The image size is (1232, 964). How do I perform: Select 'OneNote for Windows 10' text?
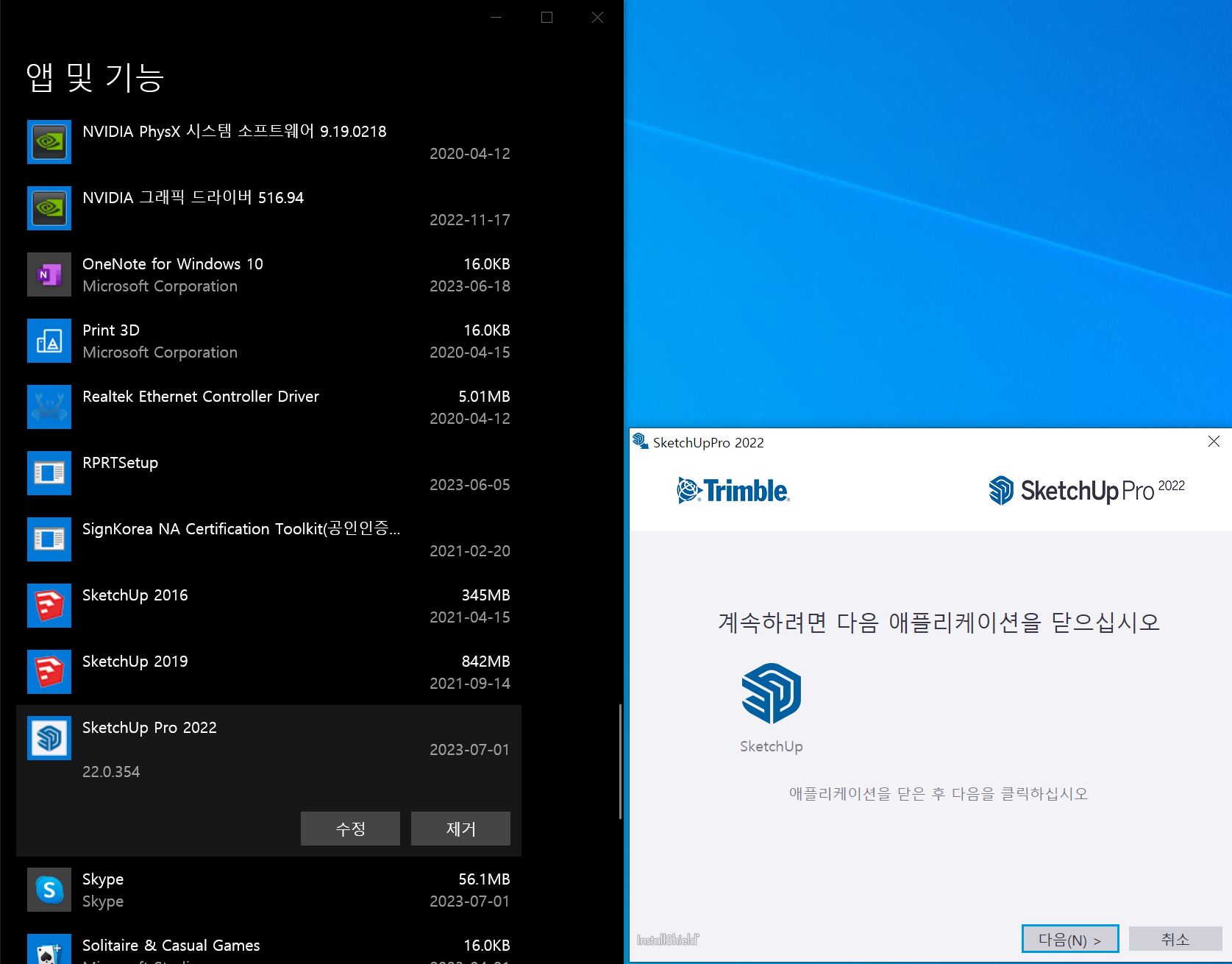172,263
